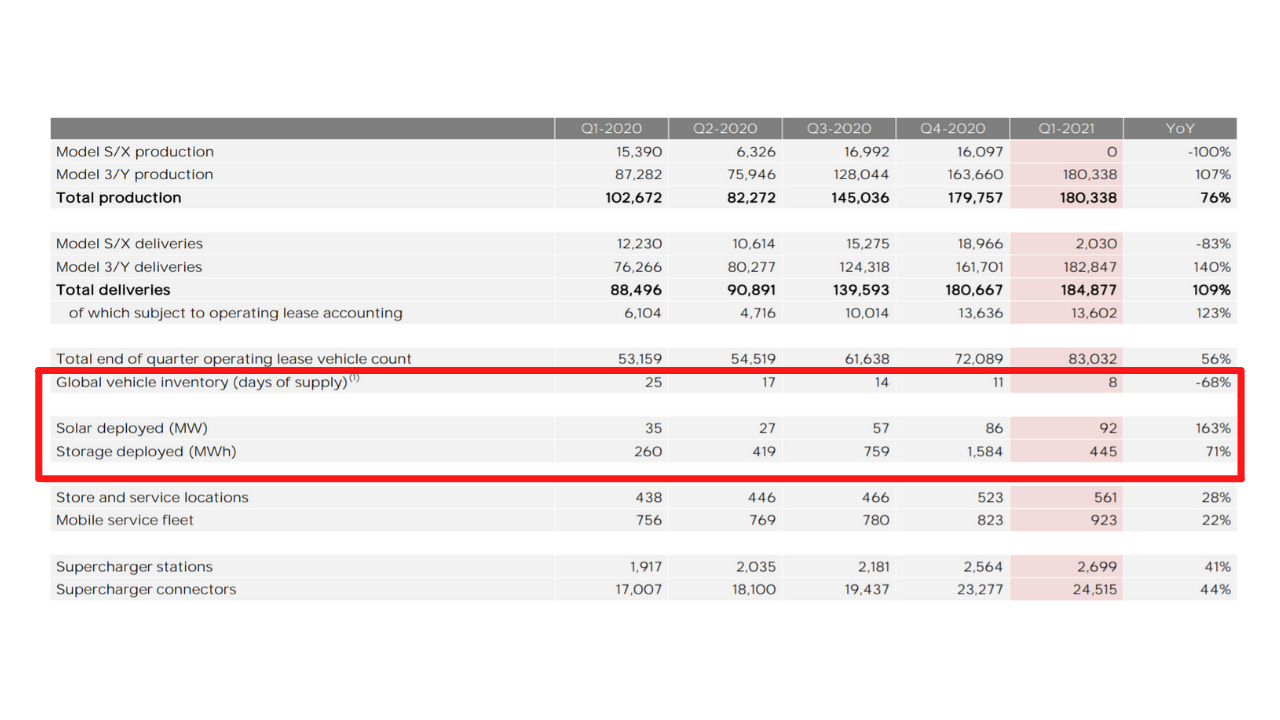
Task: Click the 107% YoY cell
Action: tap(1214, 175)
